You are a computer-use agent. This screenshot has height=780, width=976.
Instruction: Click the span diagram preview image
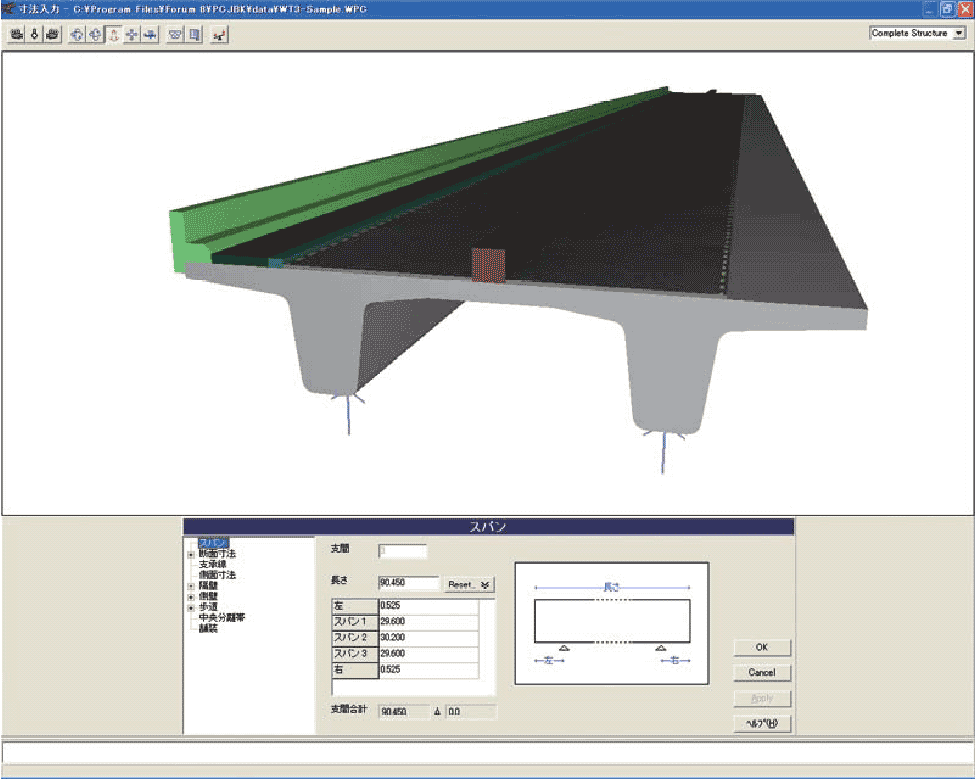pyautogui.click(x=612, y=624)
